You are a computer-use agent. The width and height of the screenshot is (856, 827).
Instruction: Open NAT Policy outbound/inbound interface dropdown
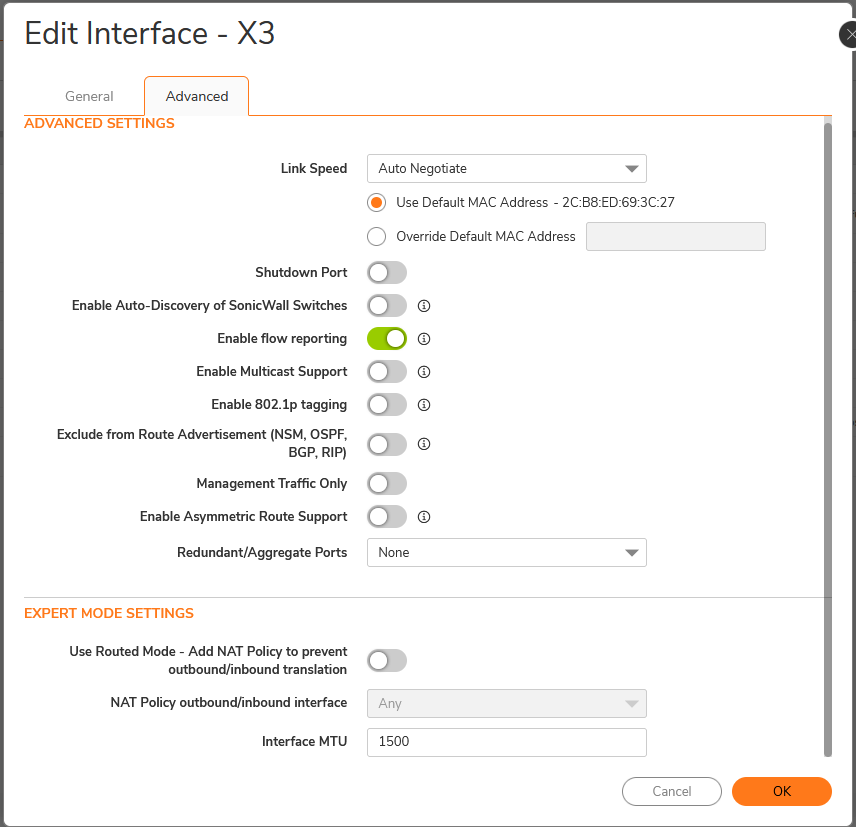[506, 704]
